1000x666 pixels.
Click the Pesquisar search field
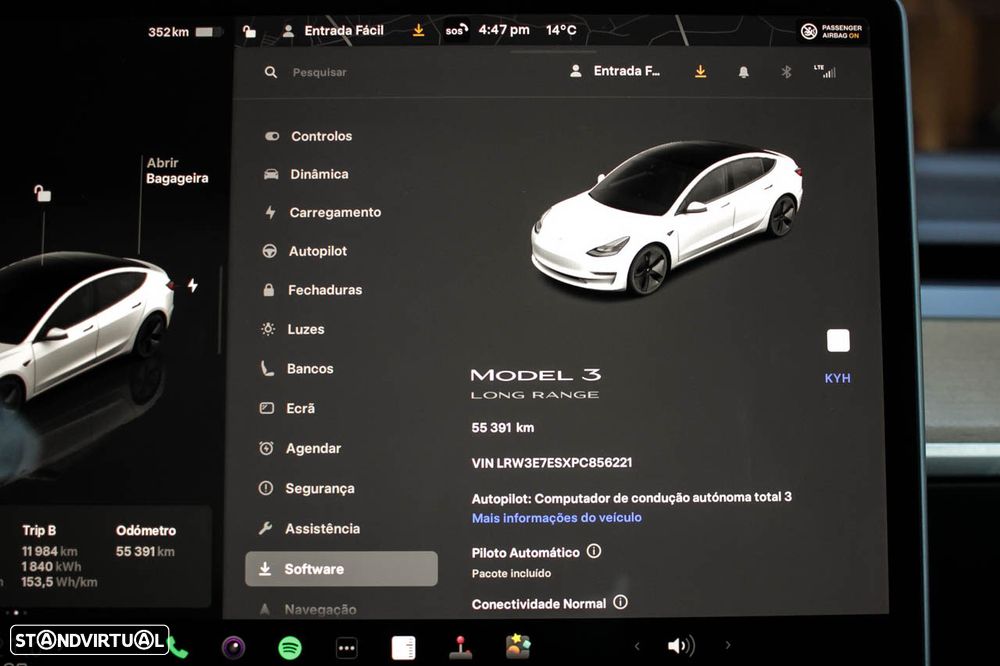tap(320, 72)
